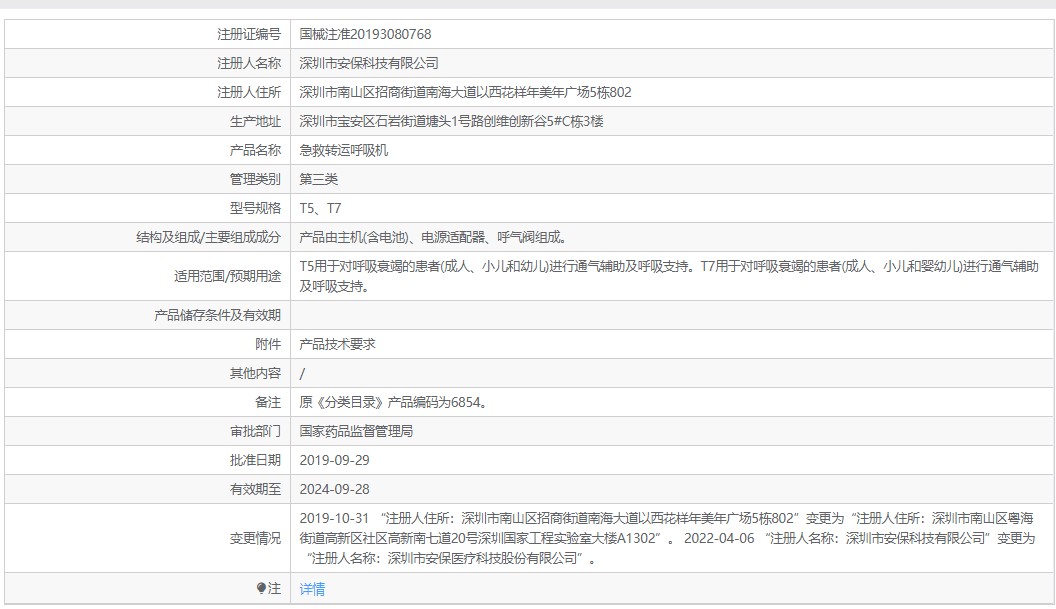1056x609 pixels.
Task: Click the 生产地址 address value
Action: click(451, 121)
